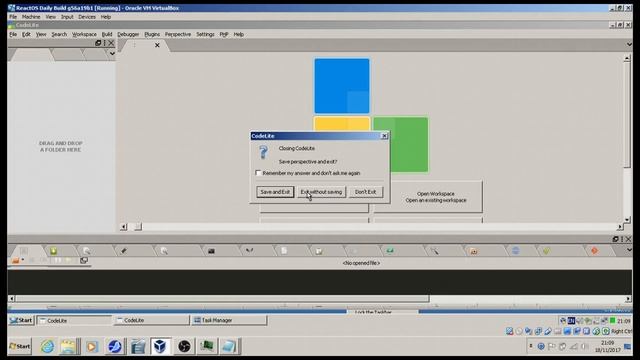Viewport: 640px width, 360px height.
Task: Open the Workspace menu
Action: click(x=84, y=34)
